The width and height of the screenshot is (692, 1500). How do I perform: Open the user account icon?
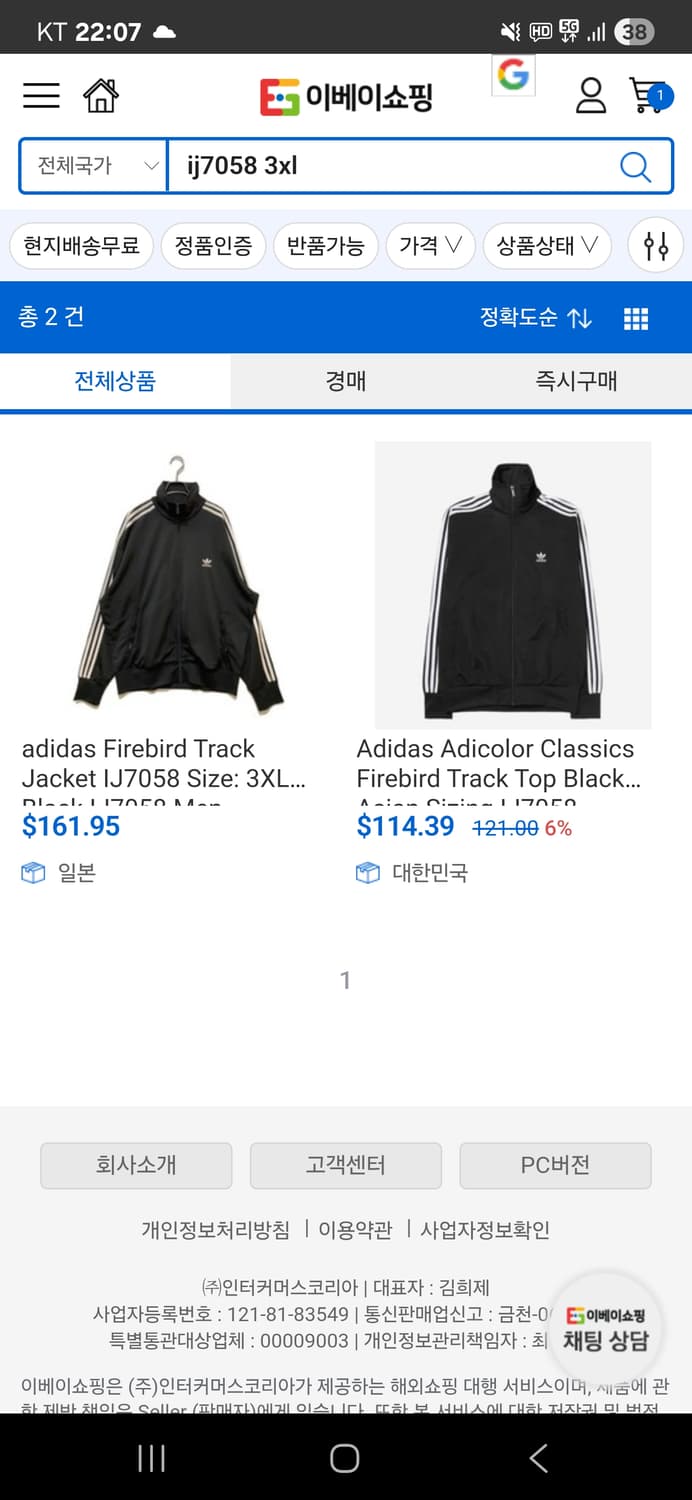[591, 96]
